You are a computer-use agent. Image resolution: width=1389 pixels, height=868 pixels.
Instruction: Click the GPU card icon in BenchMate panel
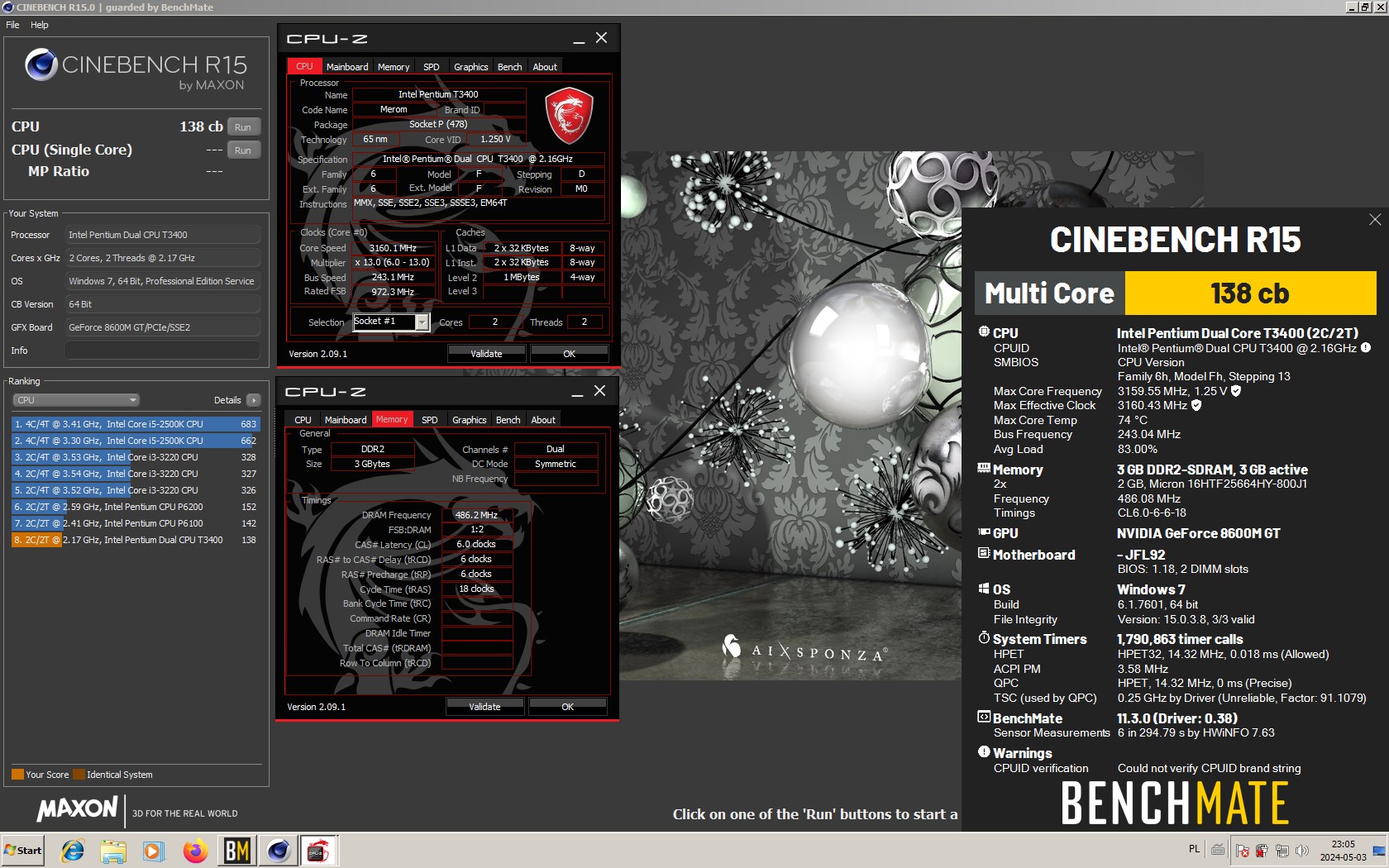point(984,532)
